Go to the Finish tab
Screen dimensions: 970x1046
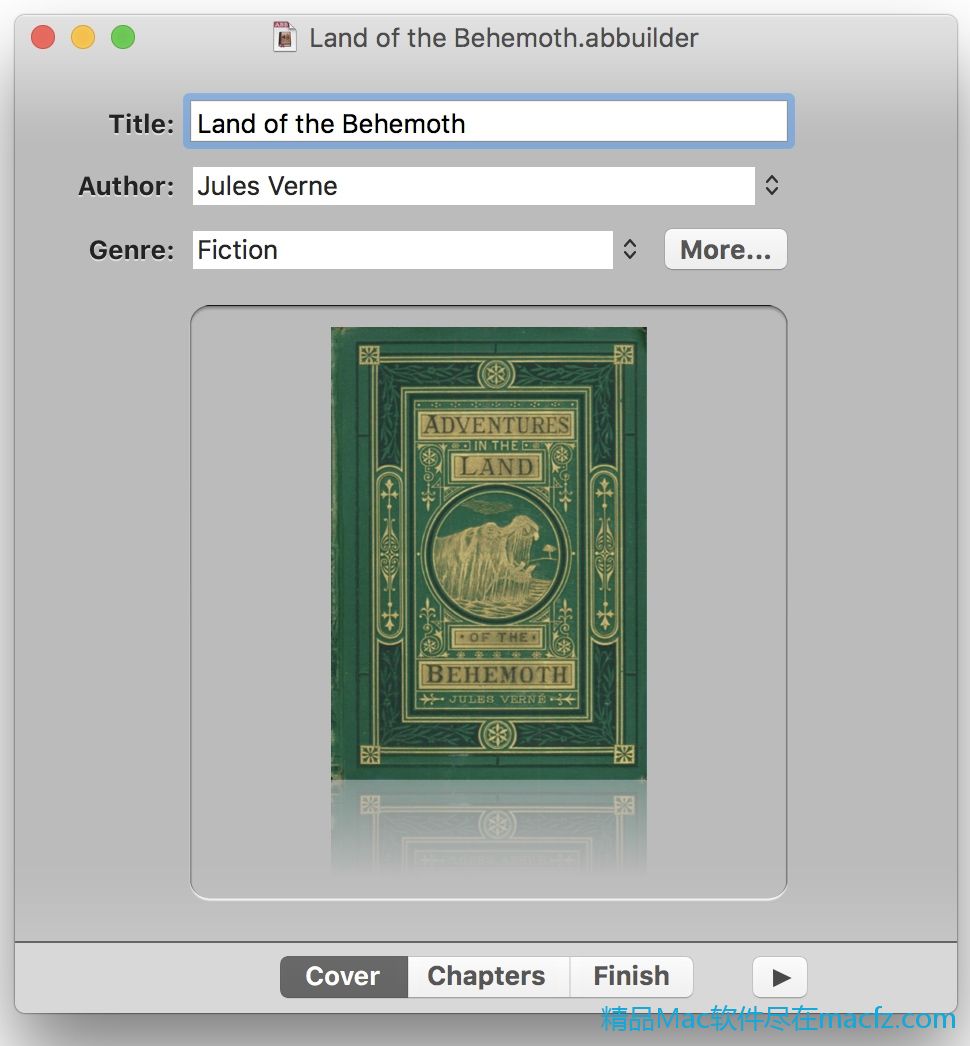(x=631, y=976)
